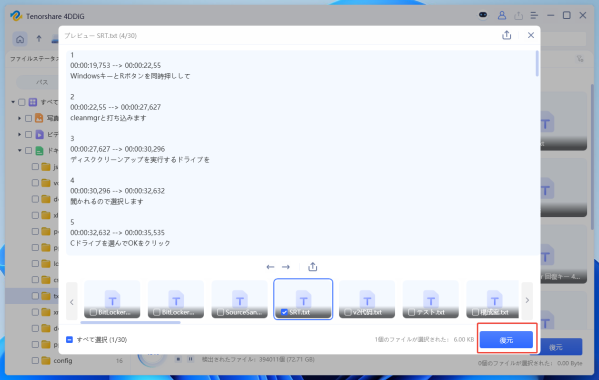Open the SourceSan thumbnail
The width and height of the screenshot is (599, 380).
pyautogui.click(x=240, y=299)
